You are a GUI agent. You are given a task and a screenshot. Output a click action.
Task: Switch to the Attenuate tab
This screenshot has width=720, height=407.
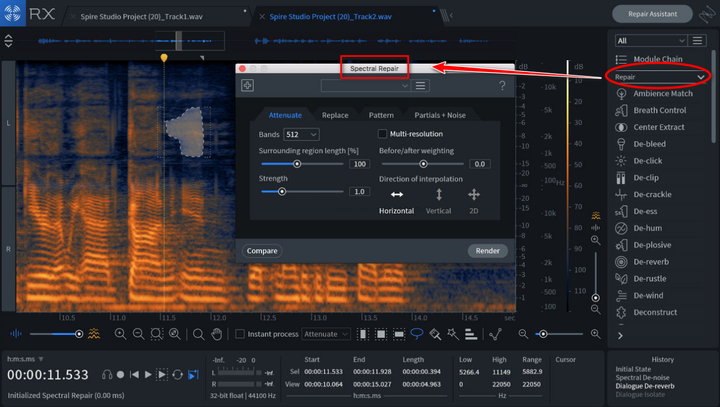tap(285, 115)
